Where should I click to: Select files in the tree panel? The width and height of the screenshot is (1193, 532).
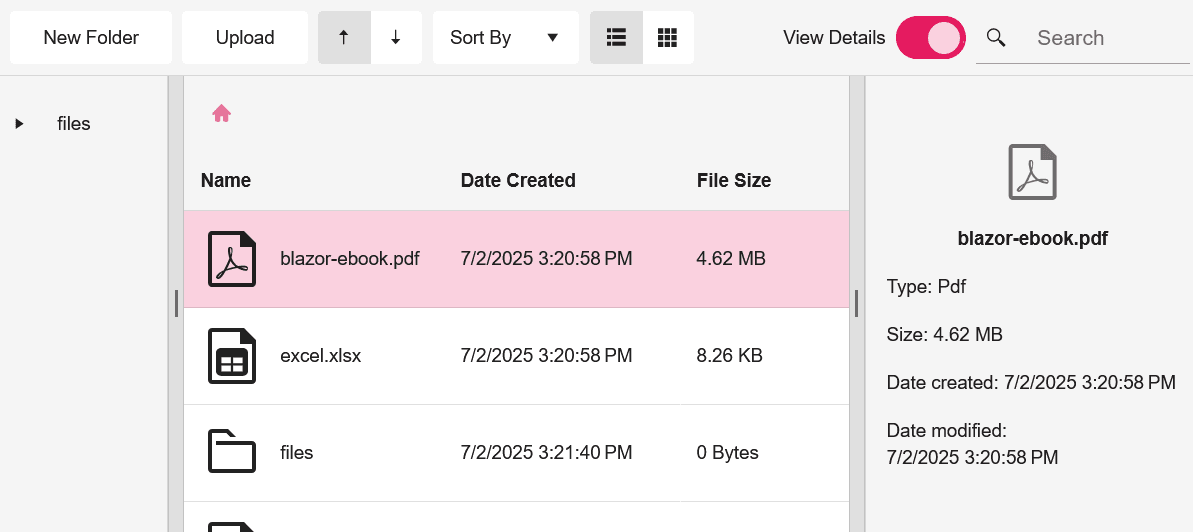74,123
